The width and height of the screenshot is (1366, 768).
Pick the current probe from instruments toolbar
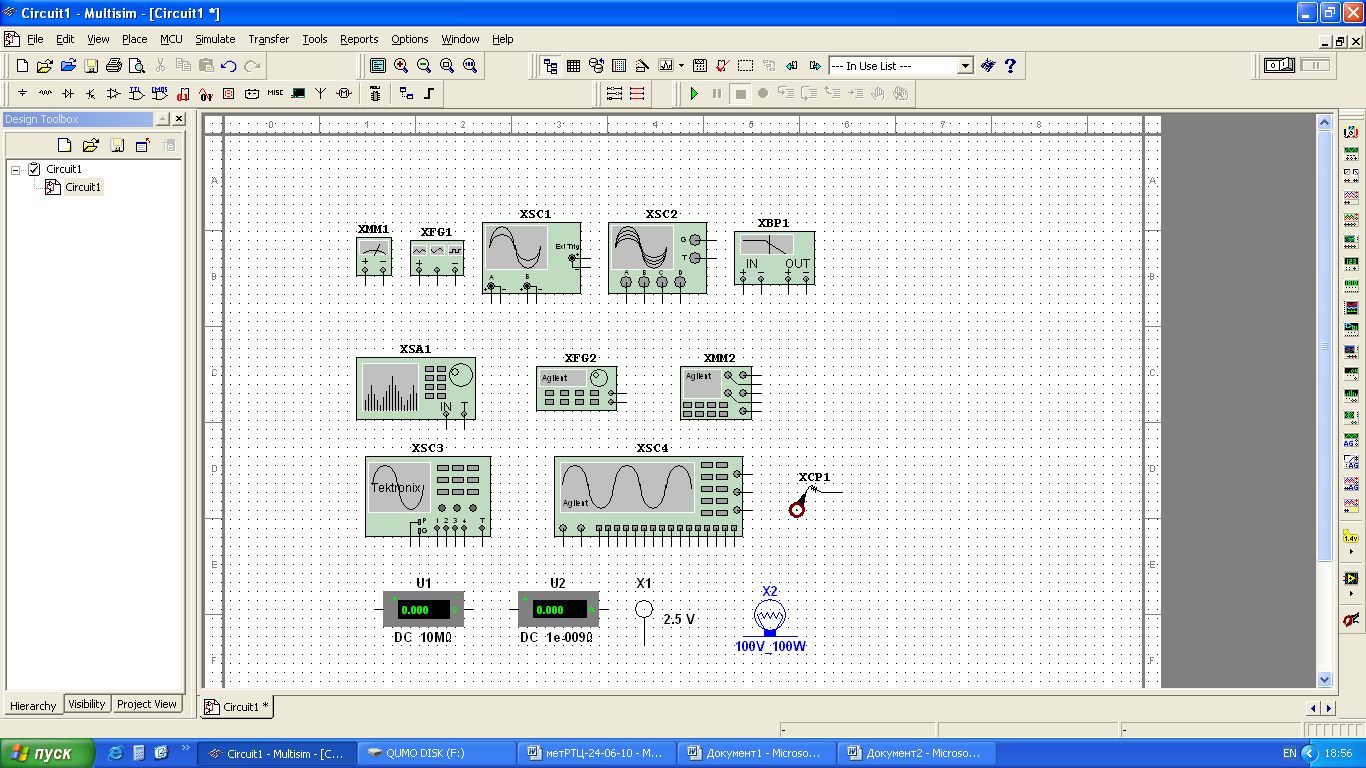coord(1351,620)
